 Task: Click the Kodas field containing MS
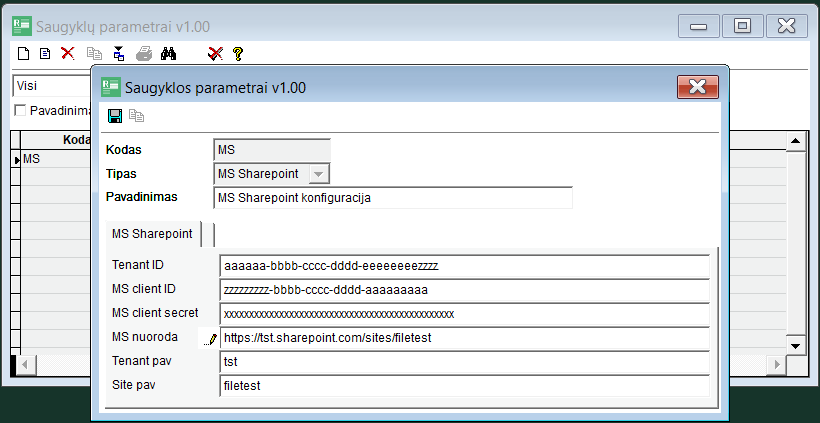[272, 150]
